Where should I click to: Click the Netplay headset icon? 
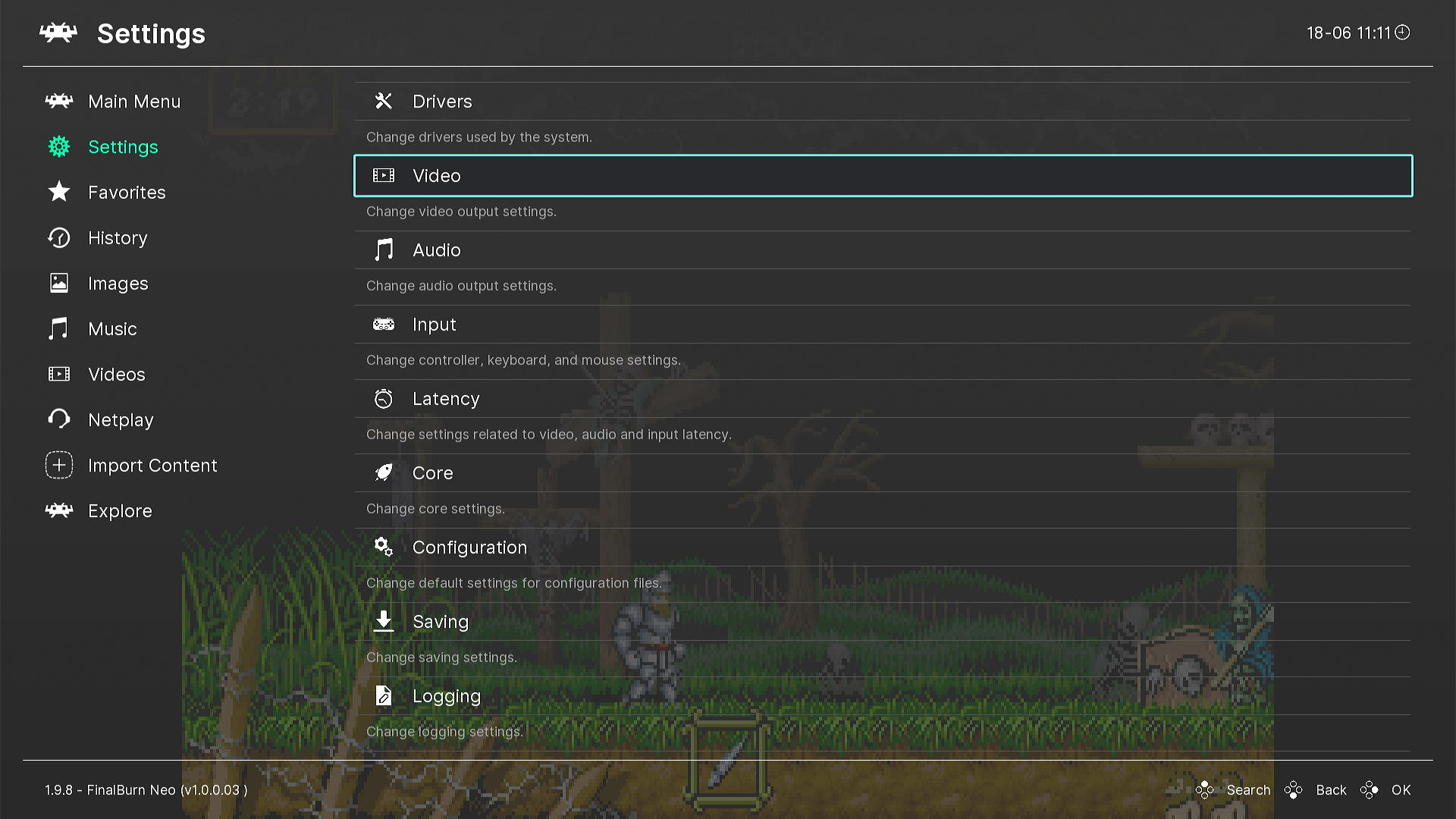point(59,419)
